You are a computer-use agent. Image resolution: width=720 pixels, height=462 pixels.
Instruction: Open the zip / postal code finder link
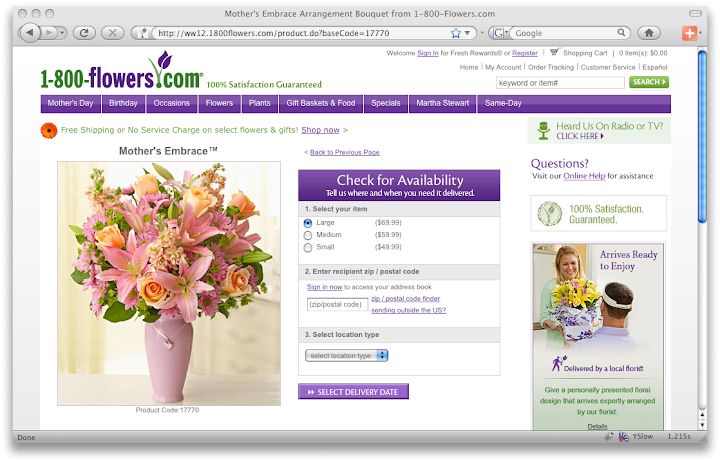pos(405,299)
